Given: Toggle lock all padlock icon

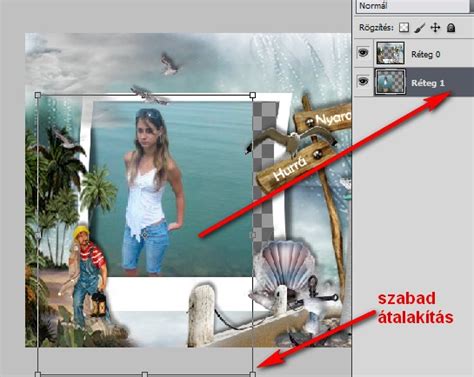Looking at the screenshot, I should [451, 27].
